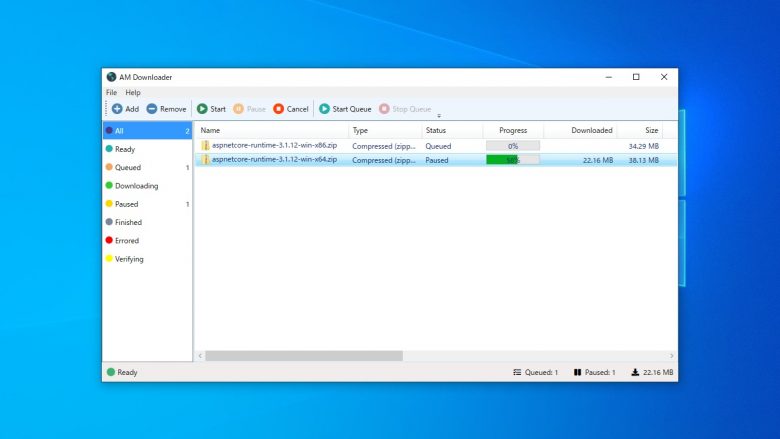Click the Start Queue play icon
Viewport: 780px width, 439px height.
(324, 109)
